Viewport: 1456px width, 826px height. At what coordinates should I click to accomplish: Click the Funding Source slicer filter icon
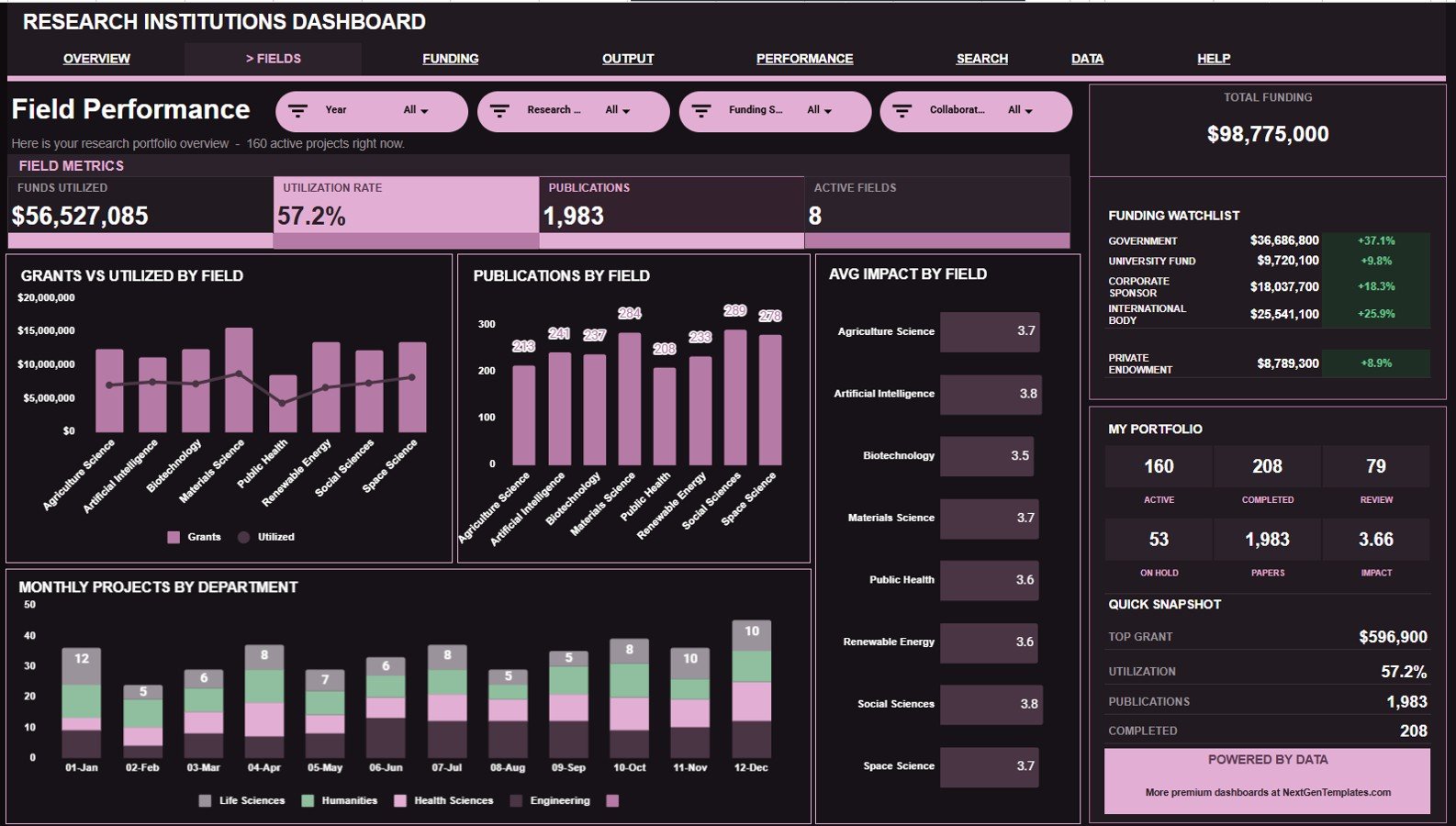click(701, 111)
